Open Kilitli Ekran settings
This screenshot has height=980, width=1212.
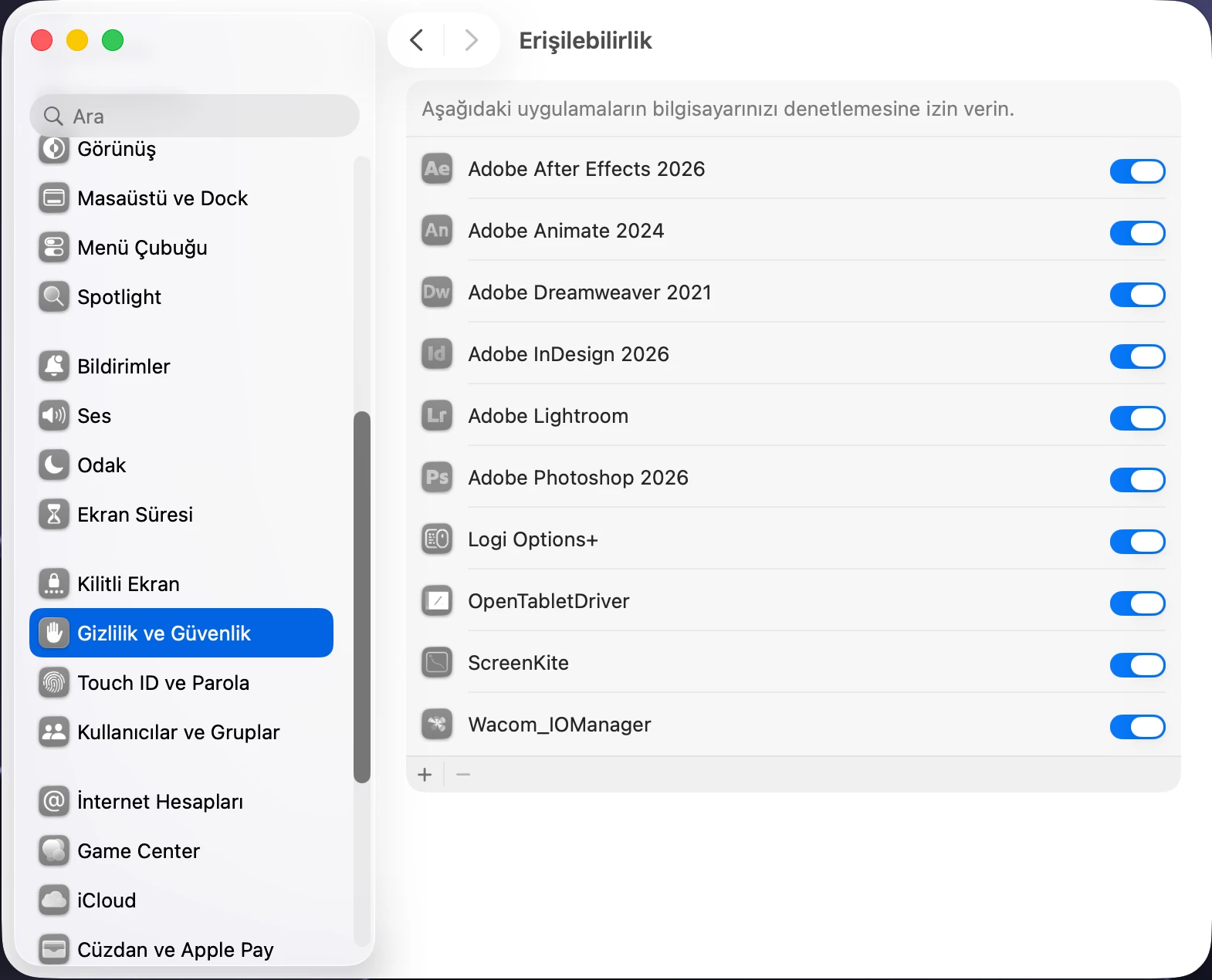point(181,584)
